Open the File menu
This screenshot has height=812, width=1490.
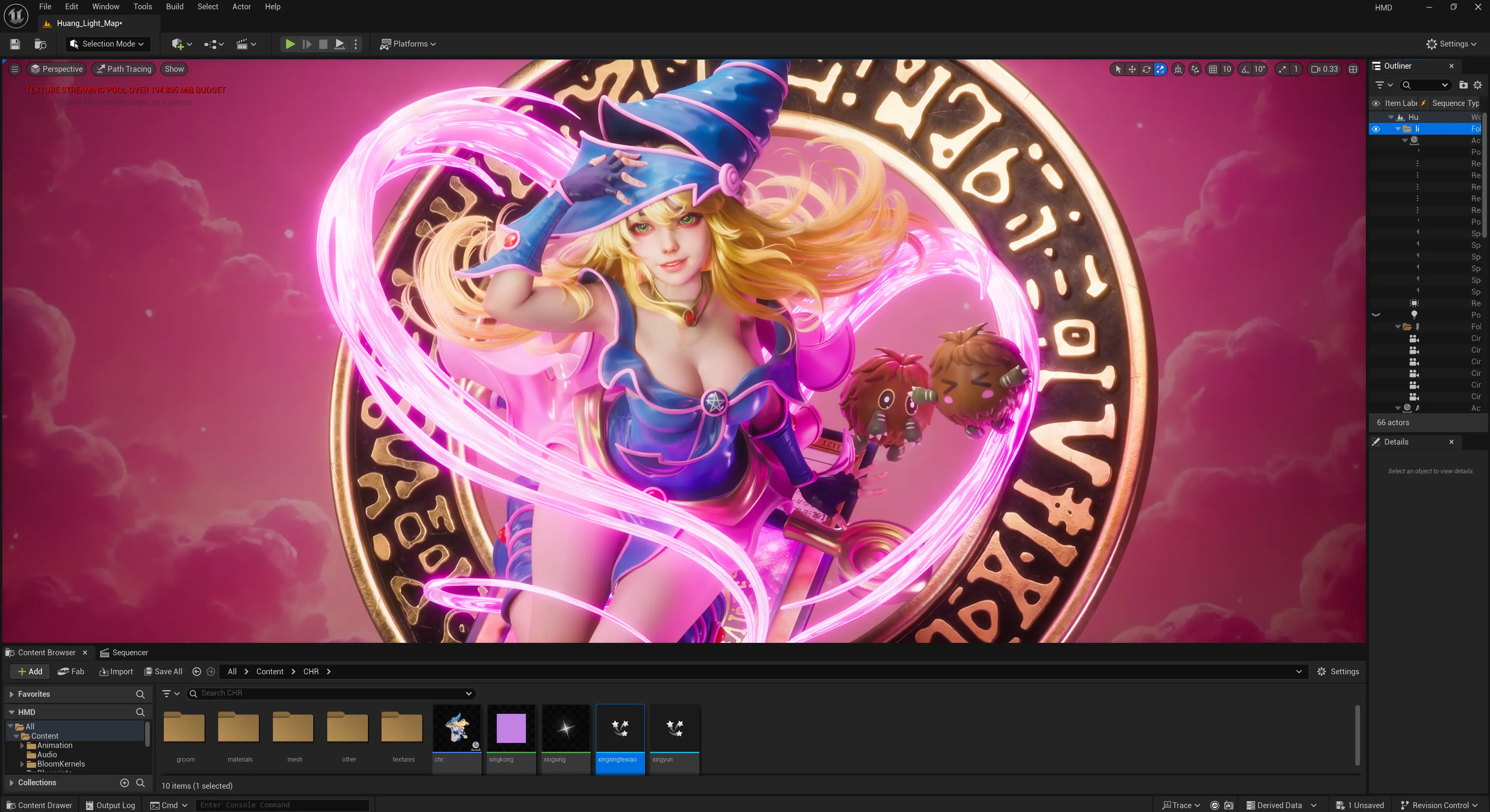click(x=45, y=7)
